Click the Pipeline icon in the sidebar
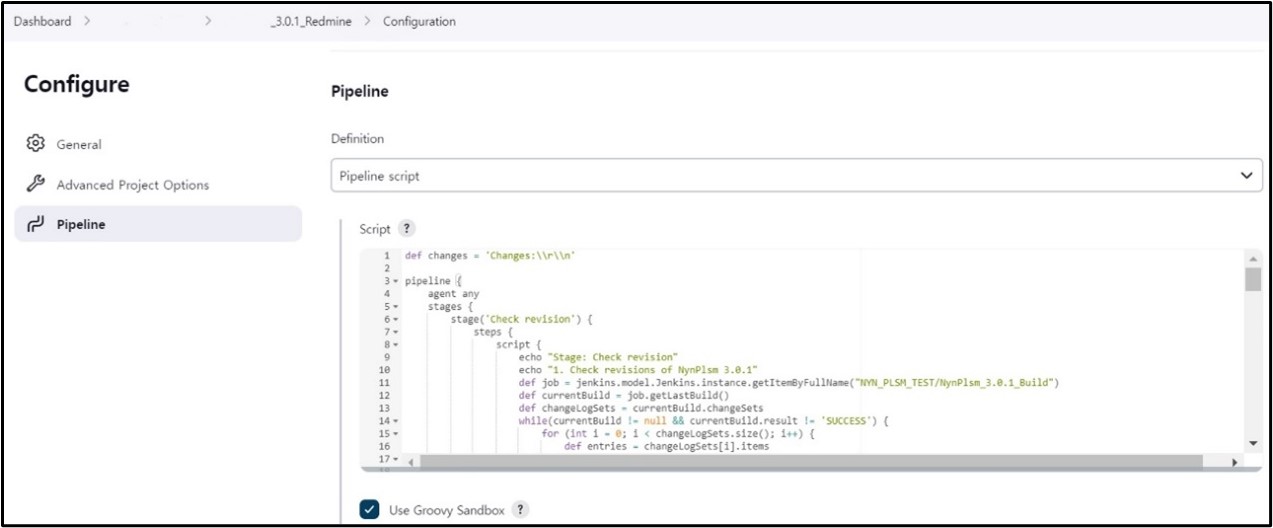 coord(33,224)
